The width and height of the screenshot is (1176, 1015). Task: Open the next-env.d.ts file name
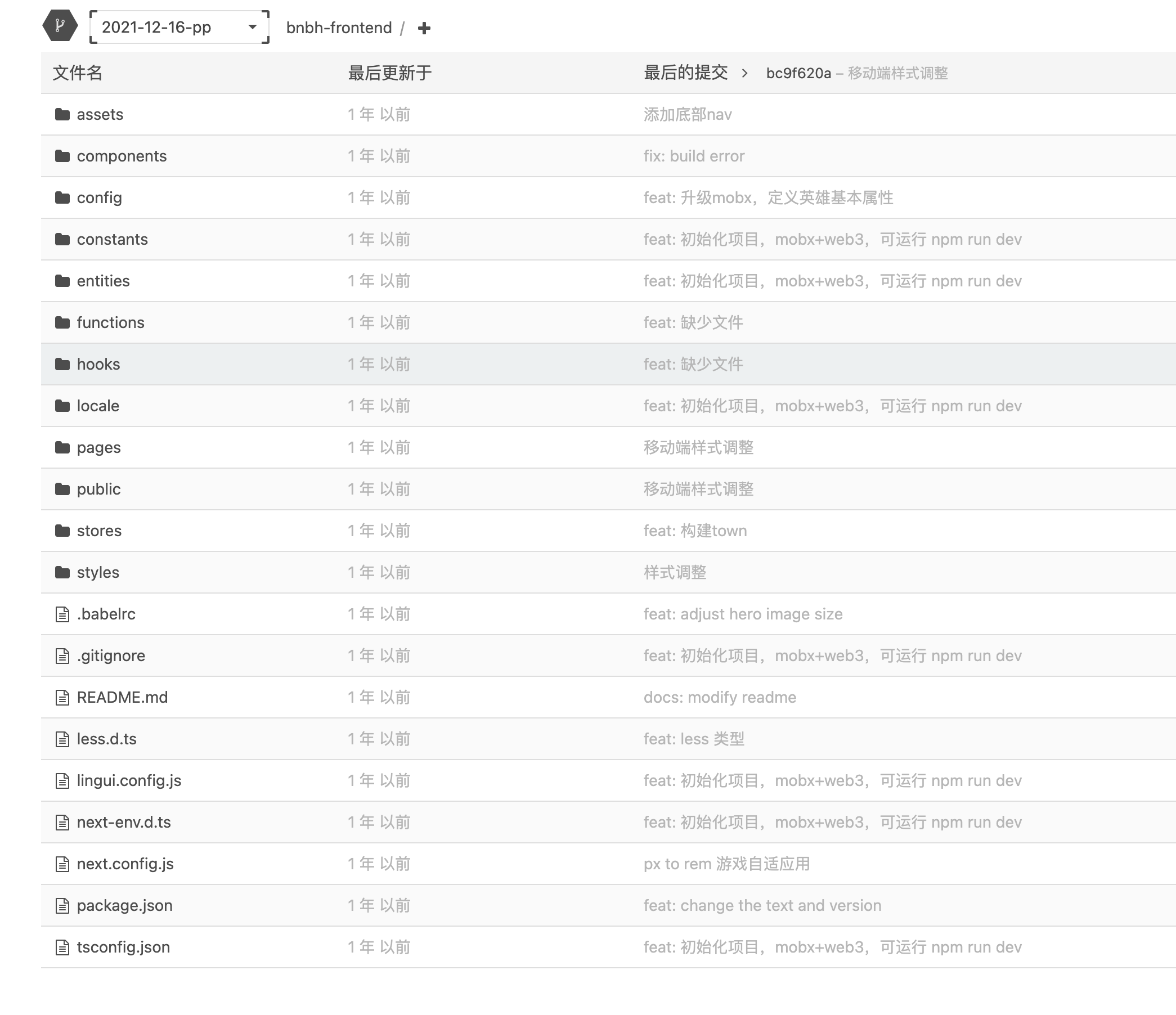[x=124, y=822]
